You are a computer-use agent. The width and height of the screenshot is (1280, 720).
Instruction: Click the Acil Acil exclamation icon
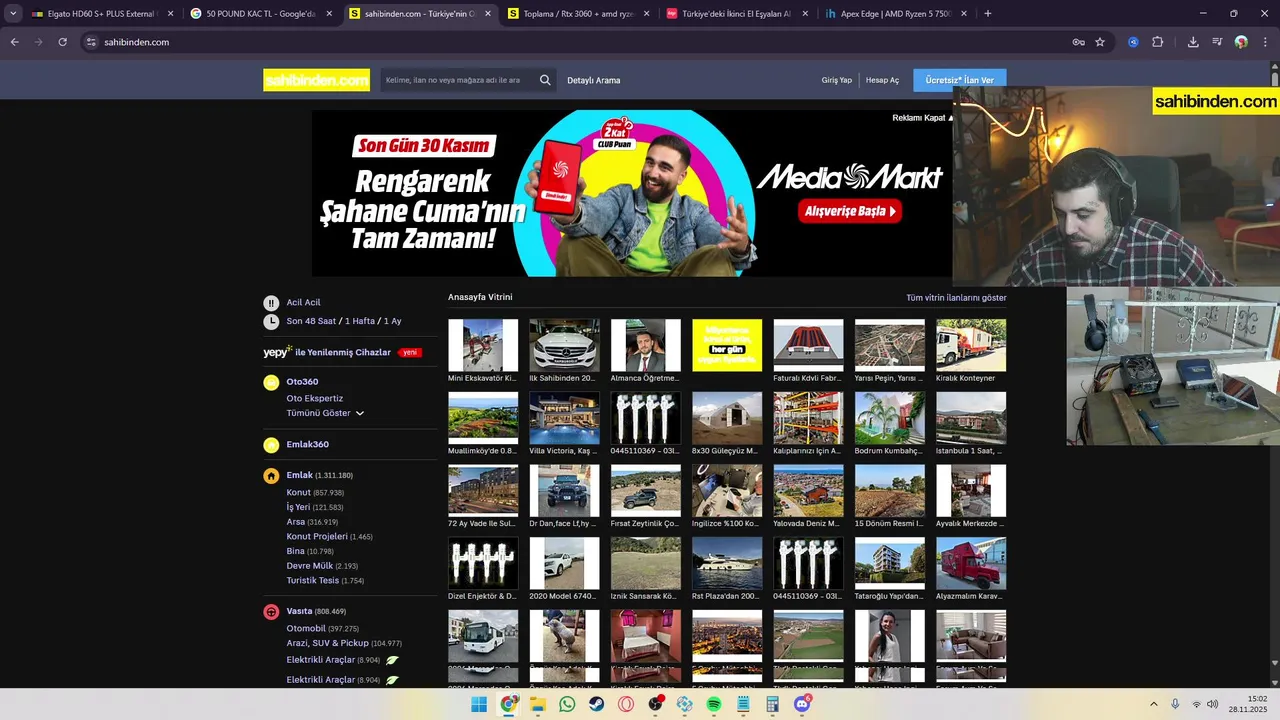(x=271, y=303)
